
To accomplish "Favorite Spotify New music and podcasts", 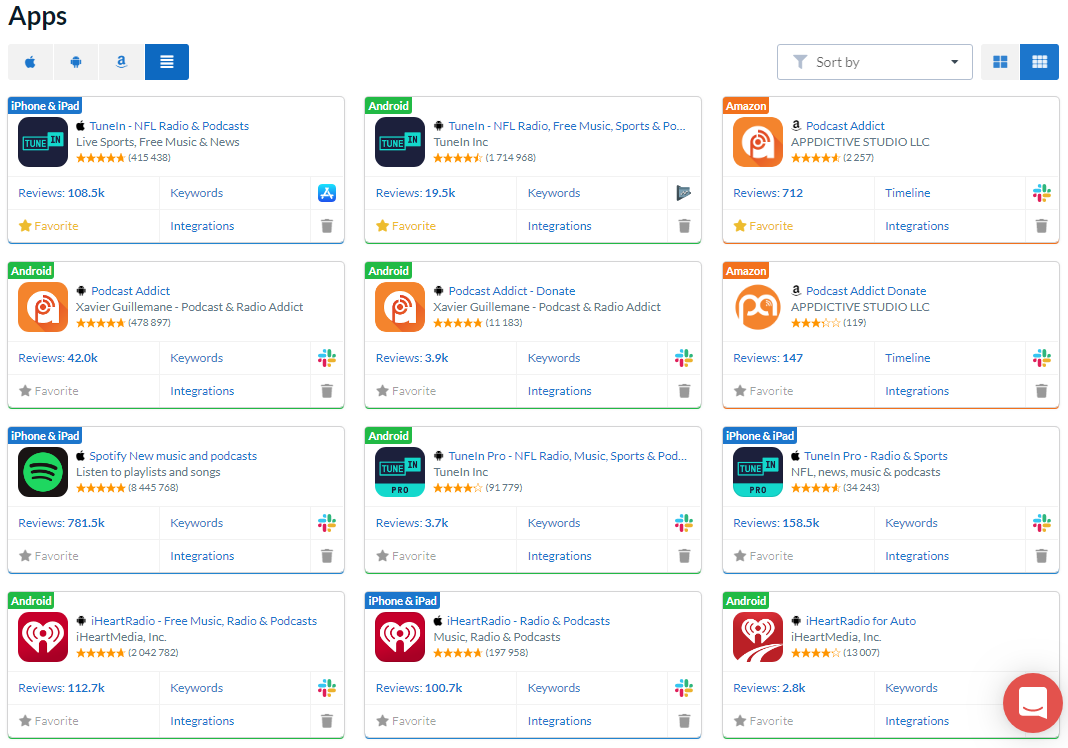I will point(48,555).
